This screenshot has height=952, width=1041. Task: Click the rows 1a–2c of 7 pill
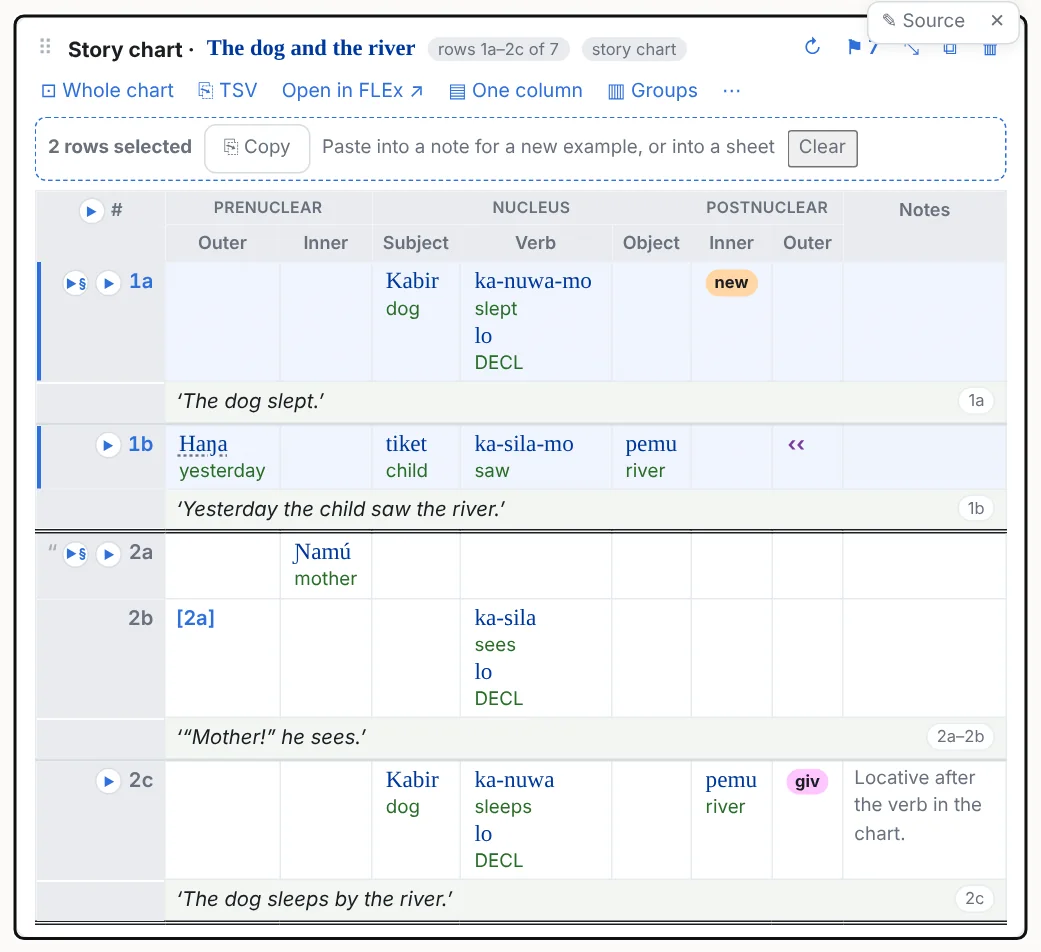coord(498,49)
